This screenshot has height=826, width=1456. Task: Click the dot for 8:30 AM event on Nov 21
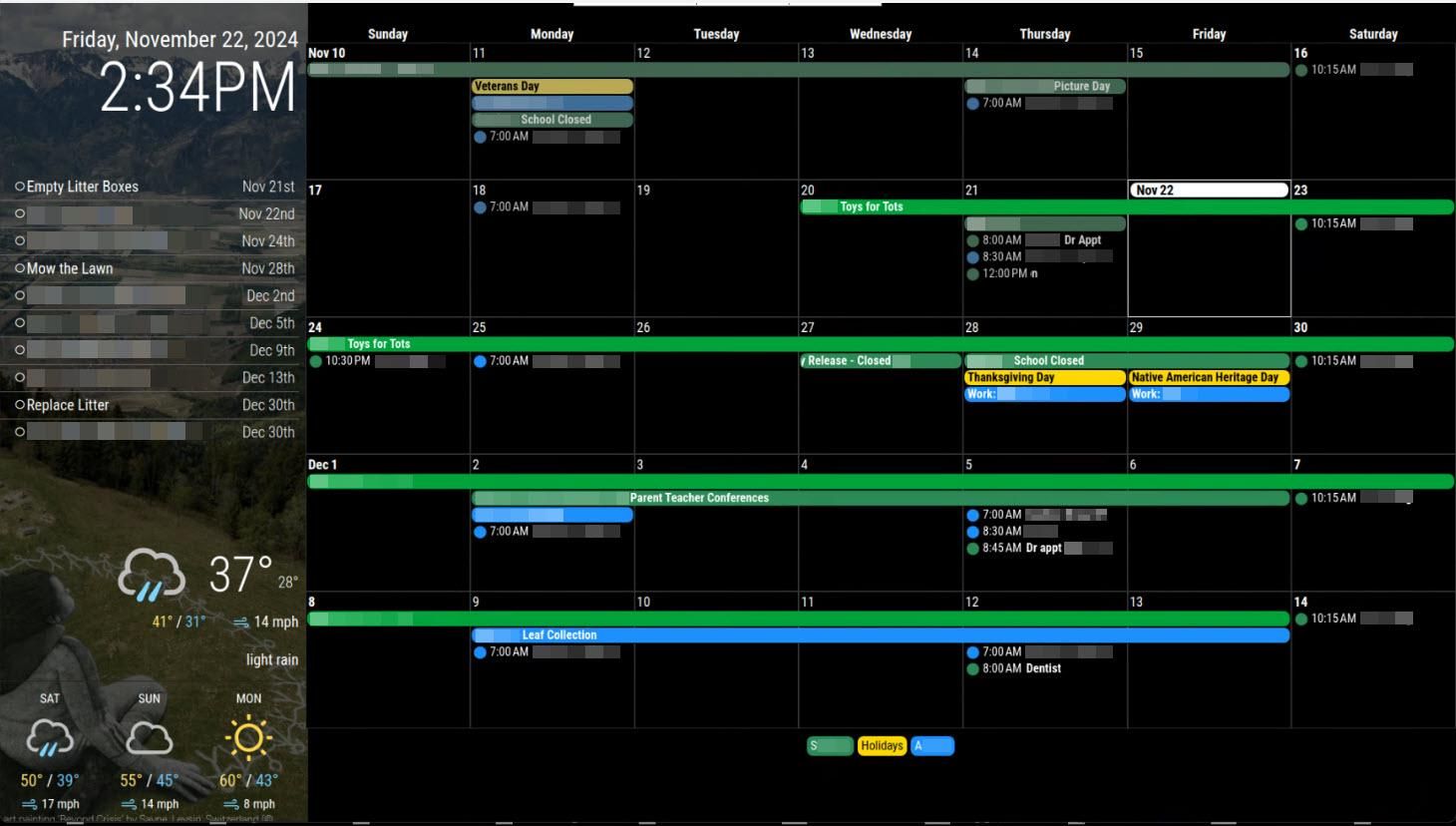pos(972,256)
